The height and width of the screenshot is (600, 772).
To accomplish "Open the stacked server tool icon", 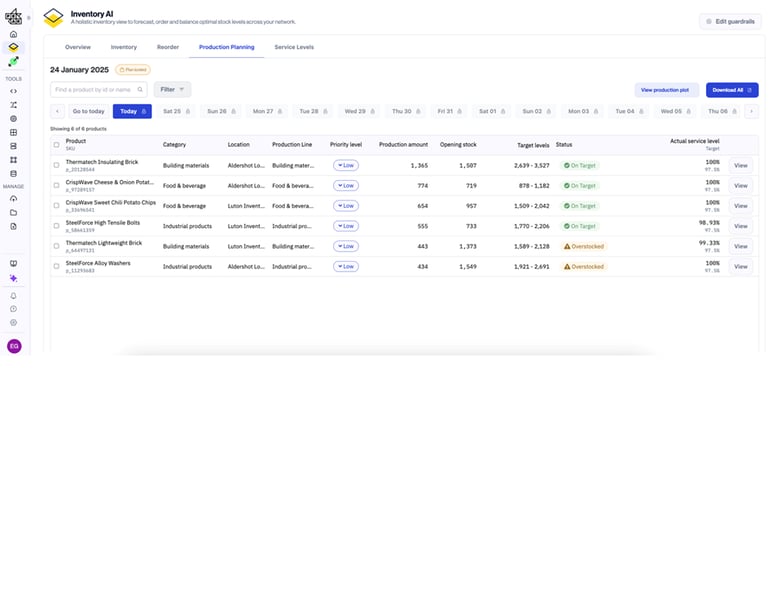I will click(x=13, y=146).
